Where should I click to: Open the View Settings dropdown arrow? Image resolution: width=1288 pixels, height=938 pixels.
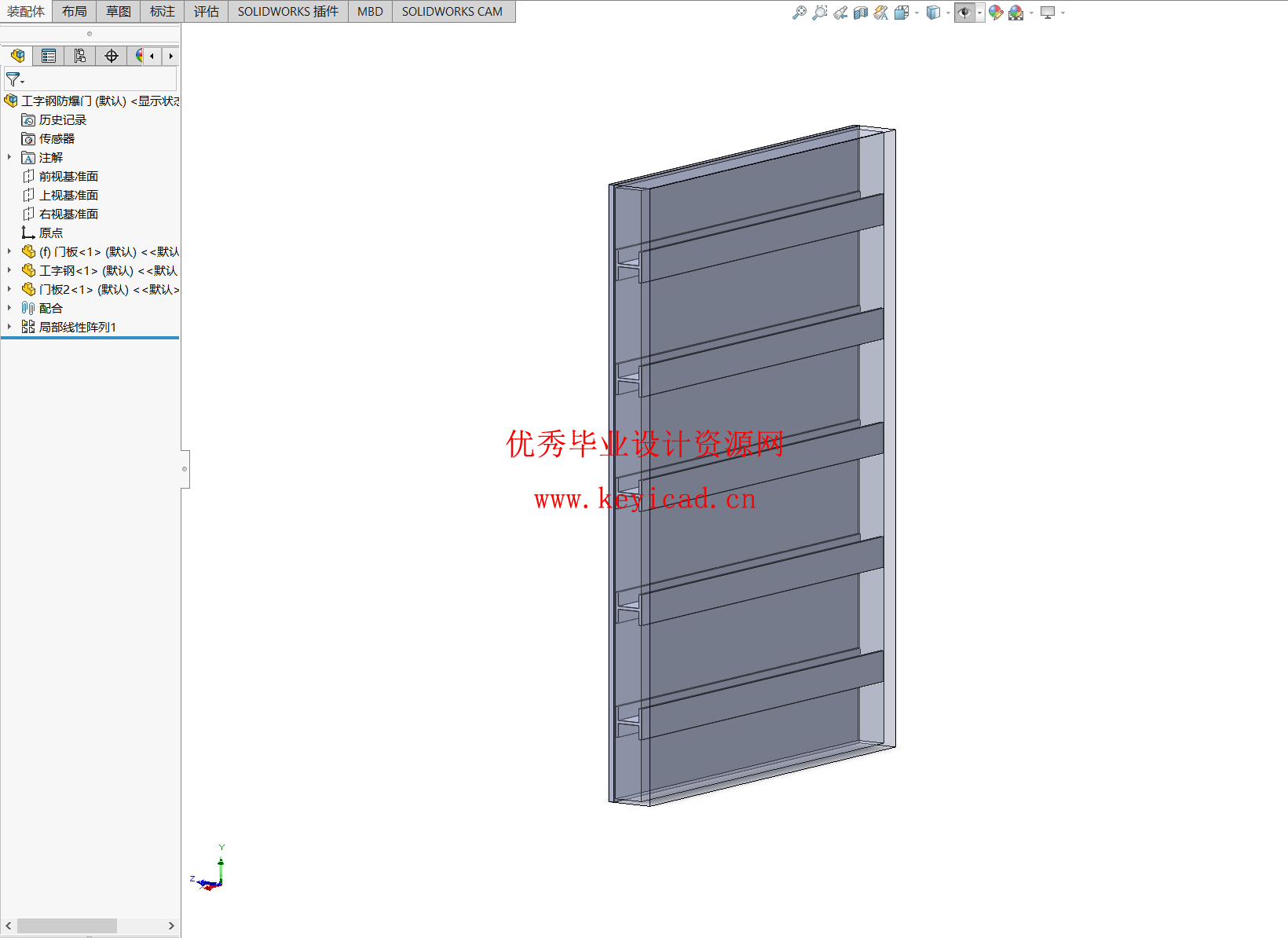1063,13
